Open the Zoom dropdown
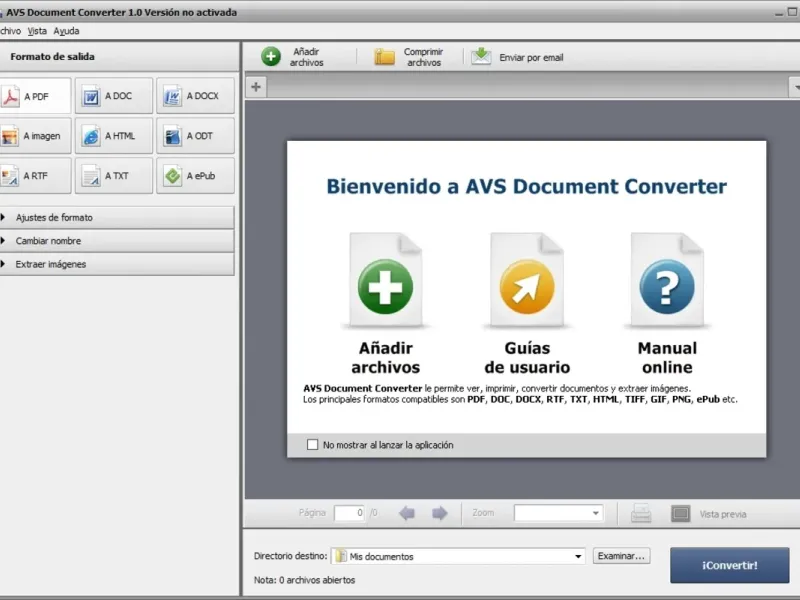Viewport: 800px width, 600px height. pyautogui.click(x=558, y=513)
